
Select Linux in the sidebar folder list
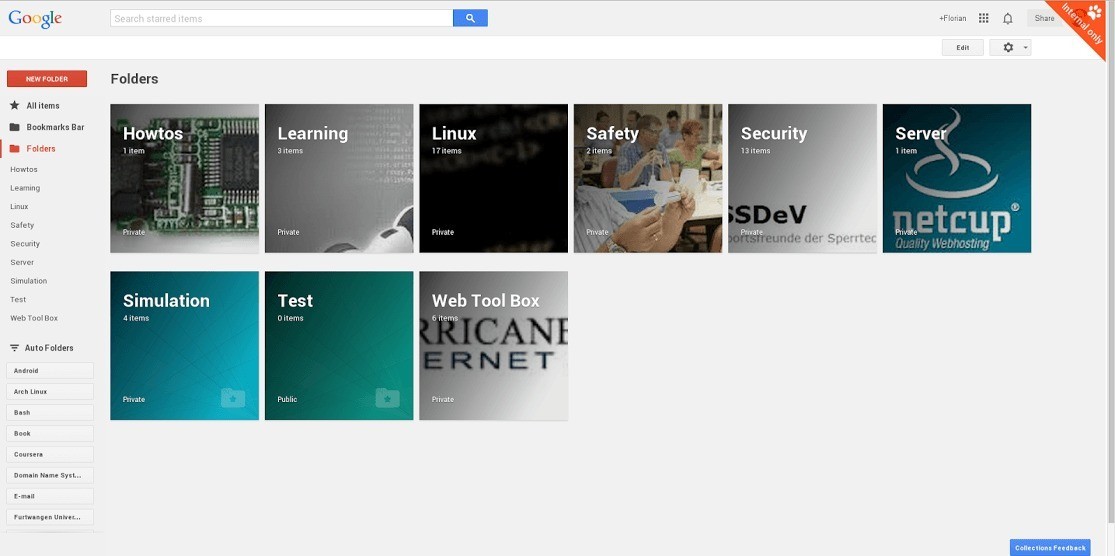[x=19, y=206]
